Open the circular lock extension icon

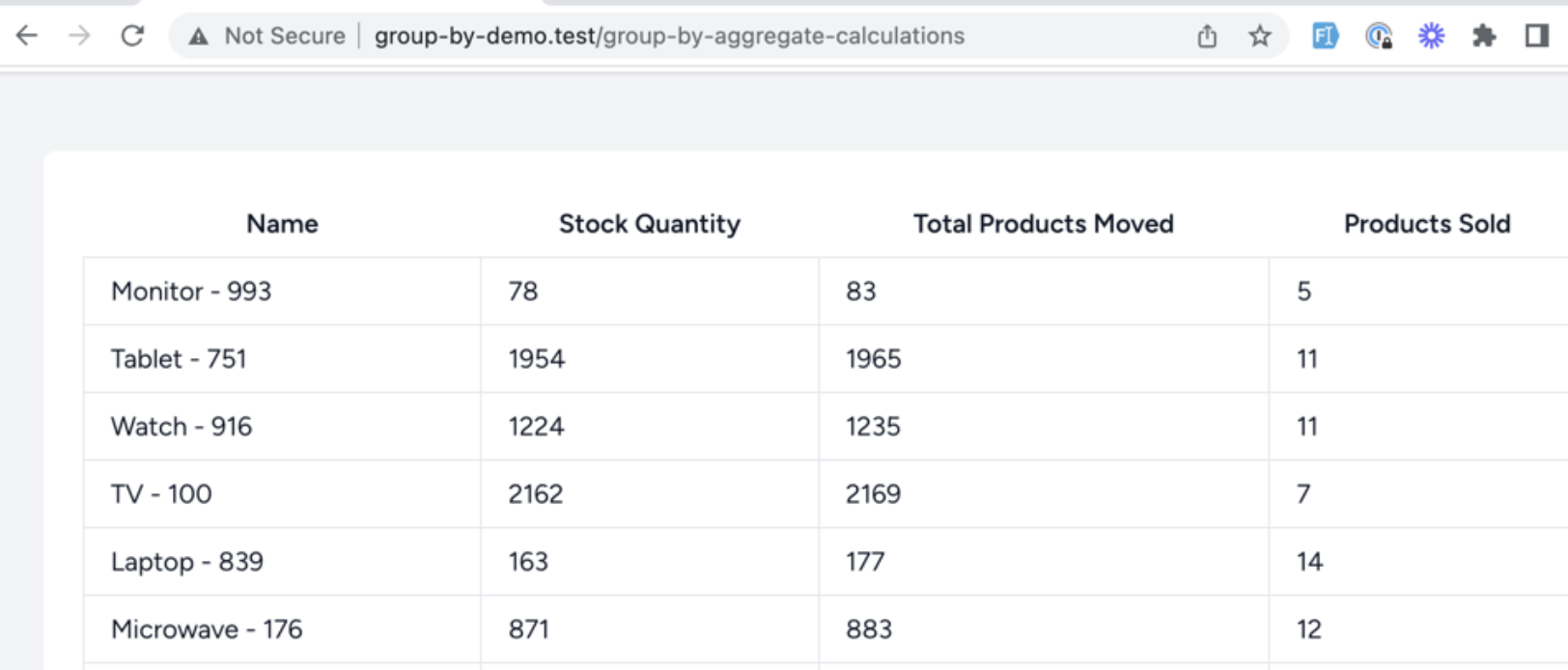1379,37
